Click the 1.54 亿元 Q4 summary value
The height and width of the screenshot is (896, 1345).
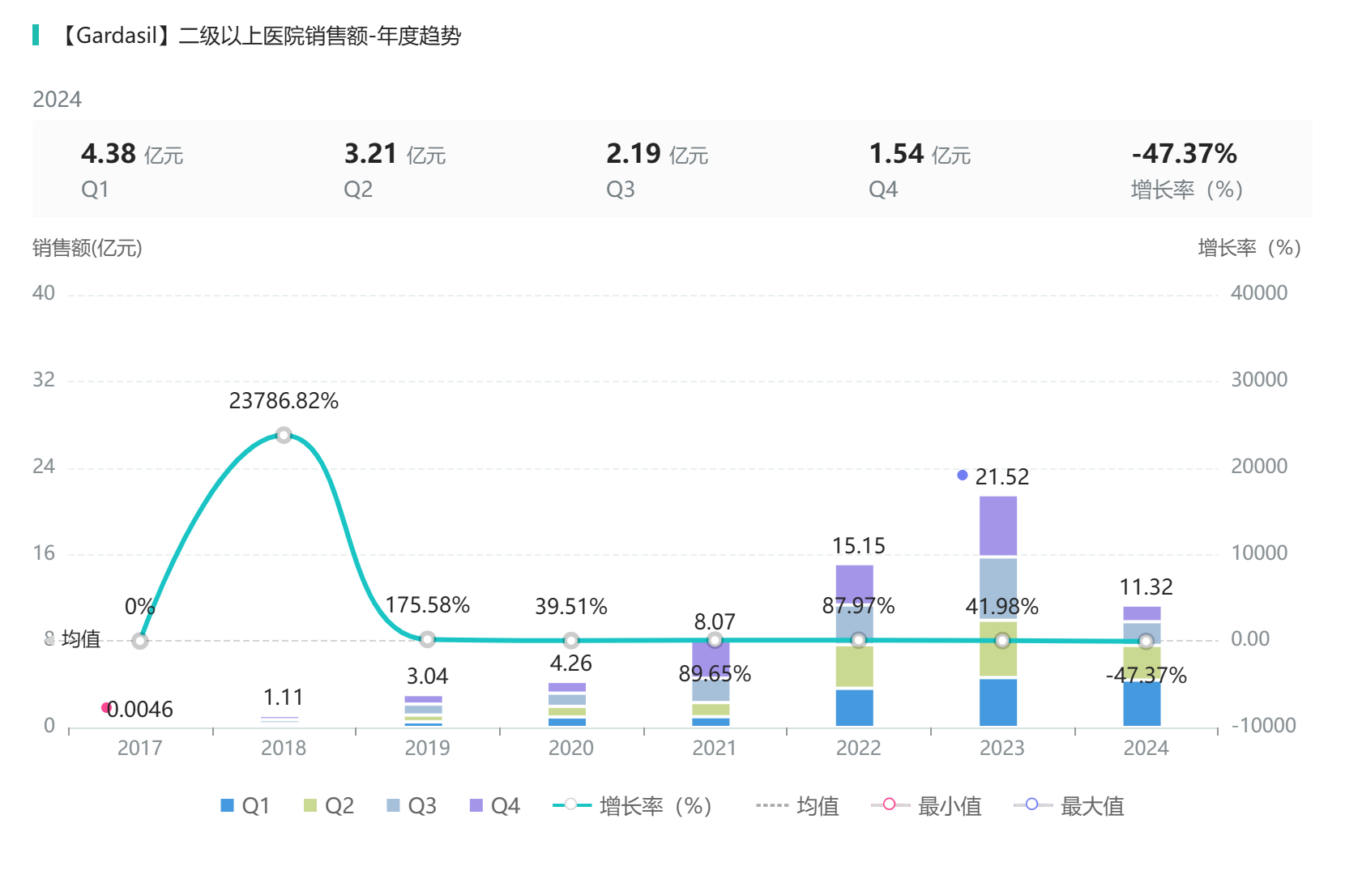920,154
